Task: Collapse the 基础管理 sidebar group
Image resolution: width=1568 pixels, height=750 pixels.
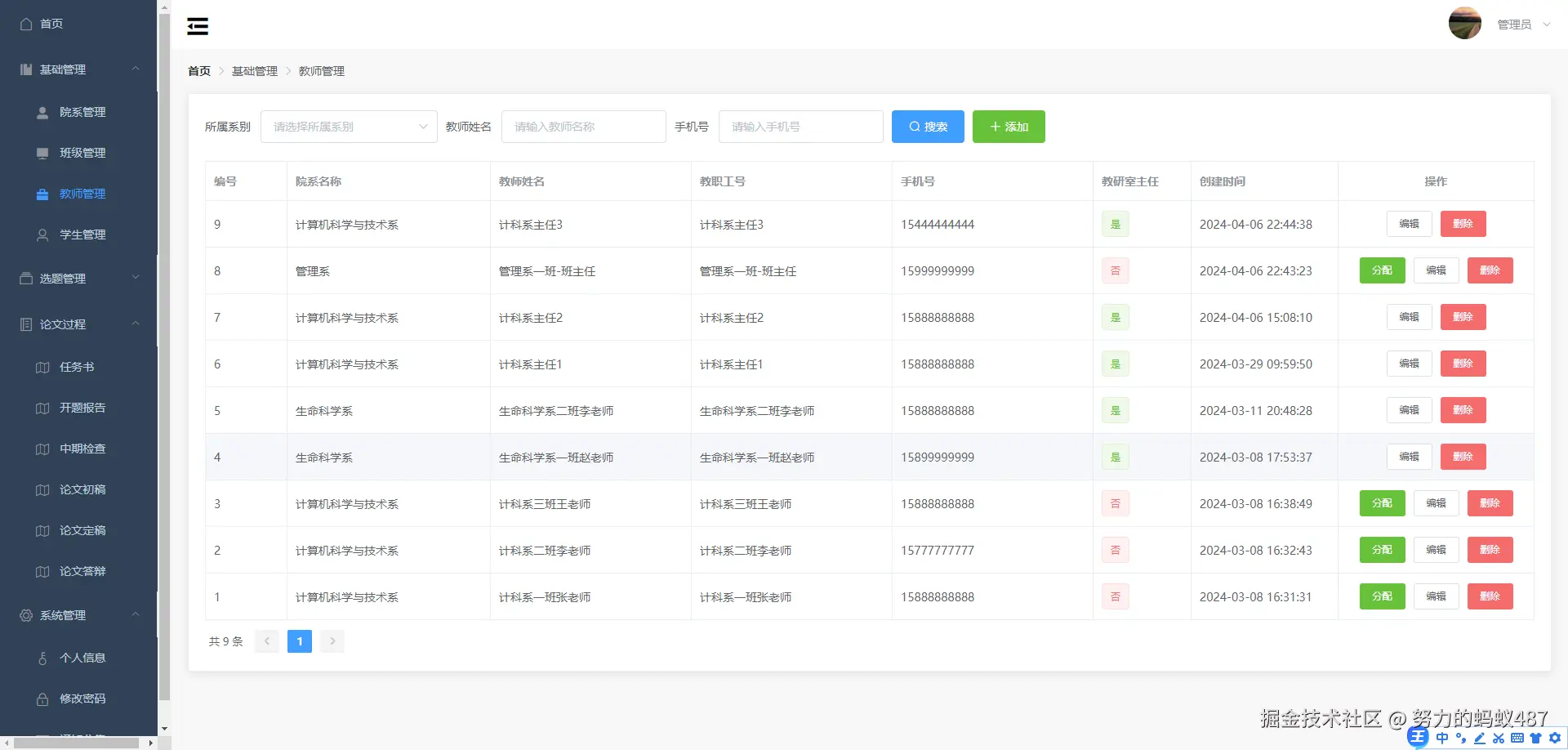Action: tap(136, 69)
